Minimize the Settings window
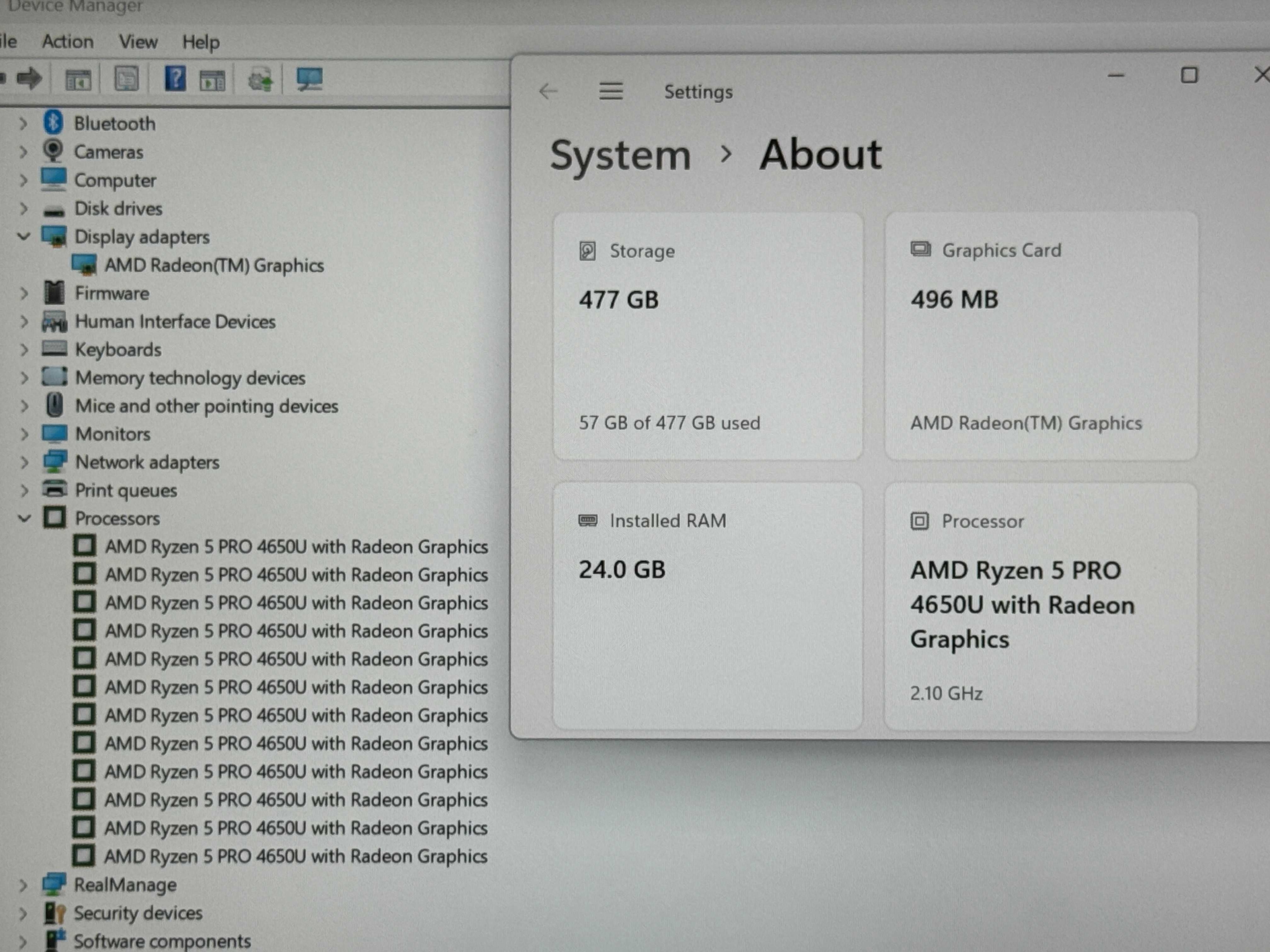Screen dimensions: 1270x952 [1116, 75]
